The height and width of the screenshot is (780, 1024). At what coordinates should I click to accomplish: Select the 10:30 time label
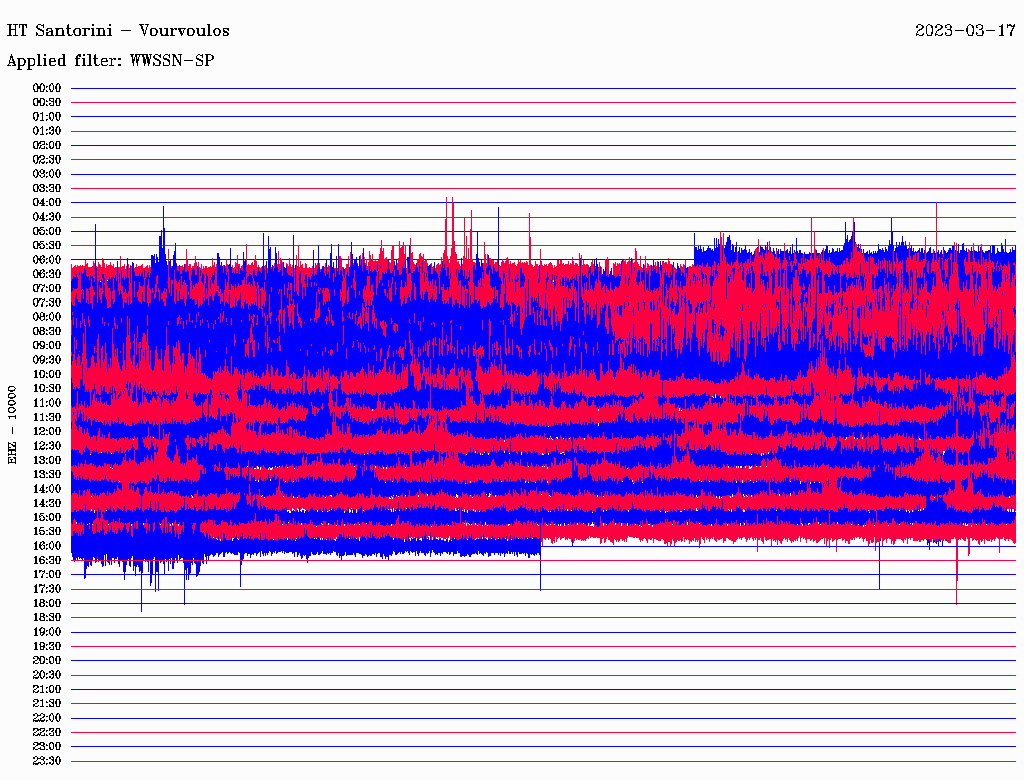[47, 389]
